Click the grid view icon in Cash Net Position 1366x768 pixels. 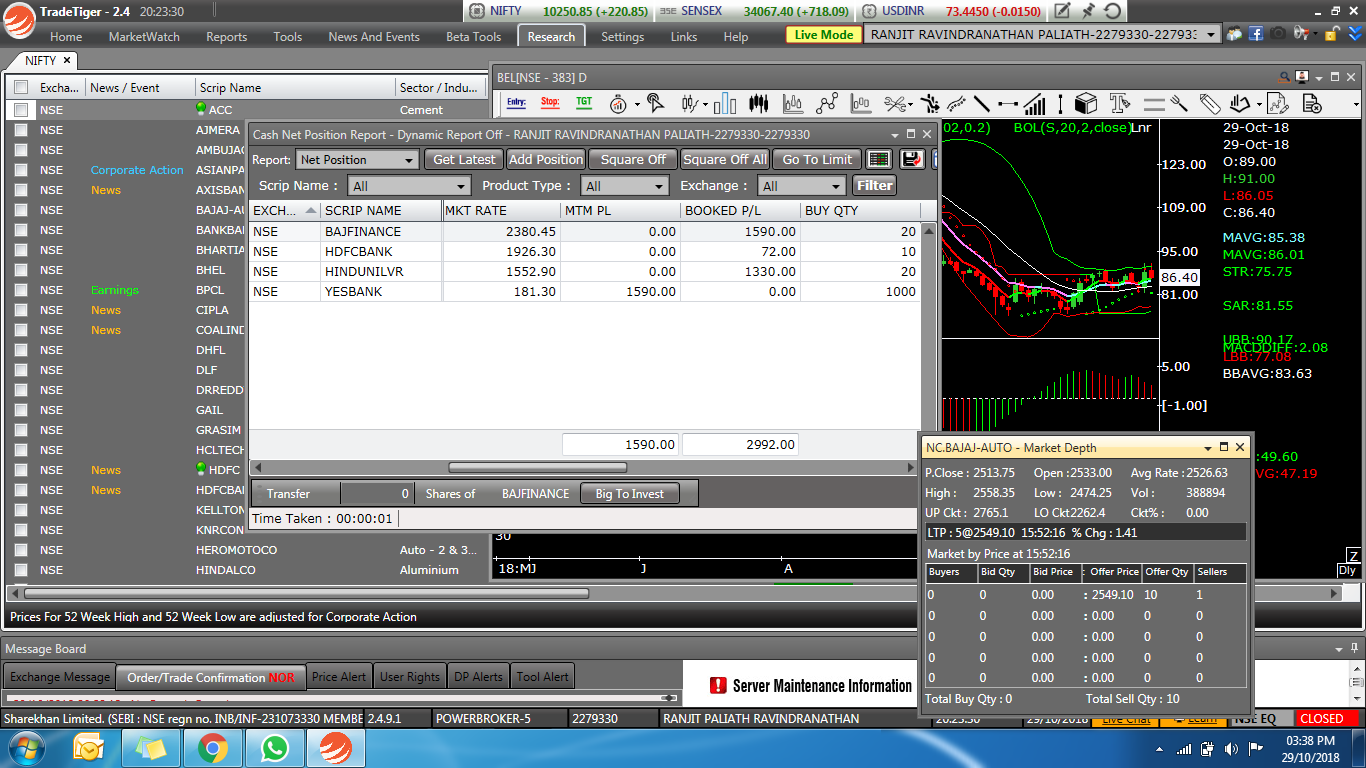point(878,159)
